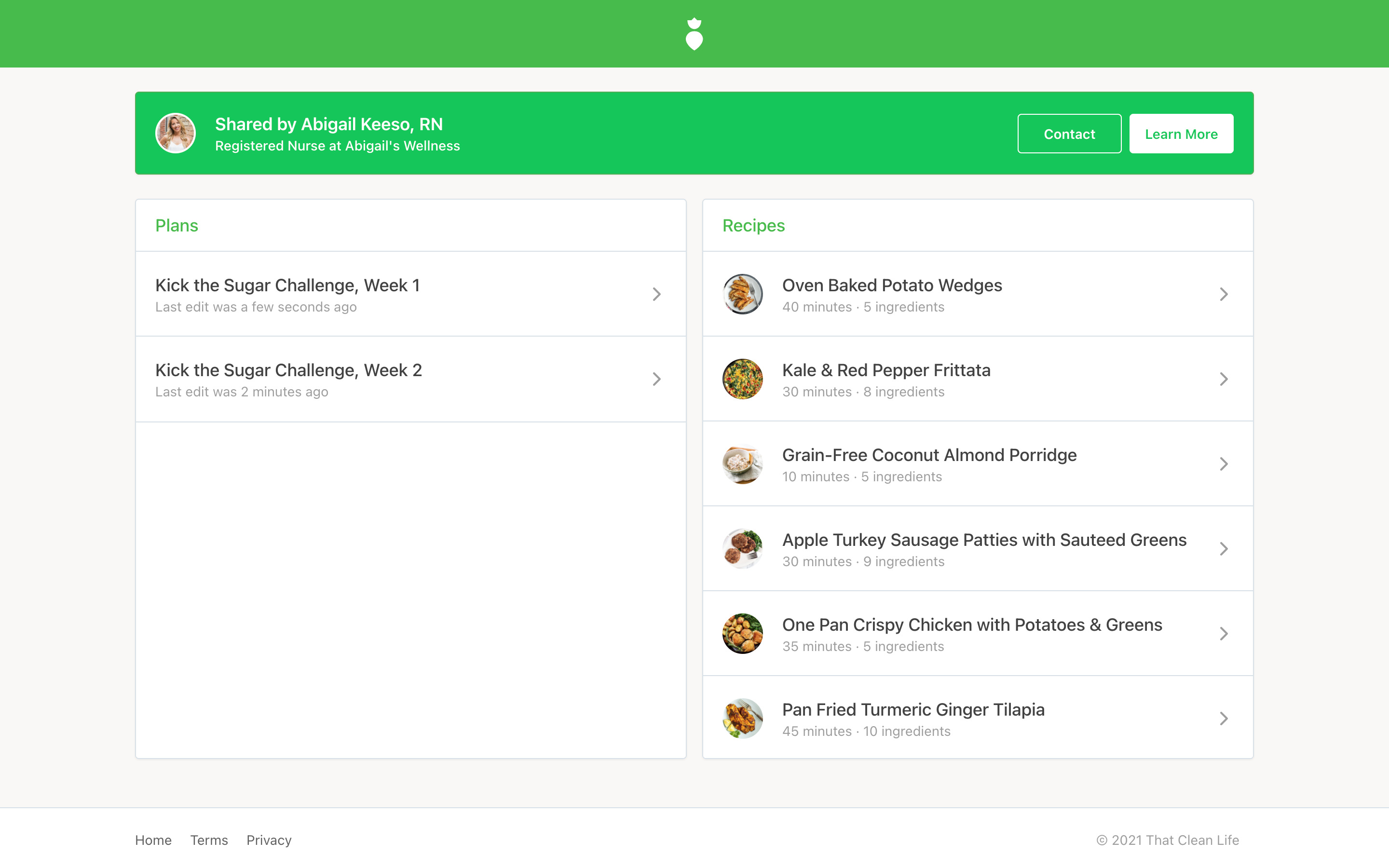Open the Terms footer link
Screen dimensions: 1389x868
209,840
